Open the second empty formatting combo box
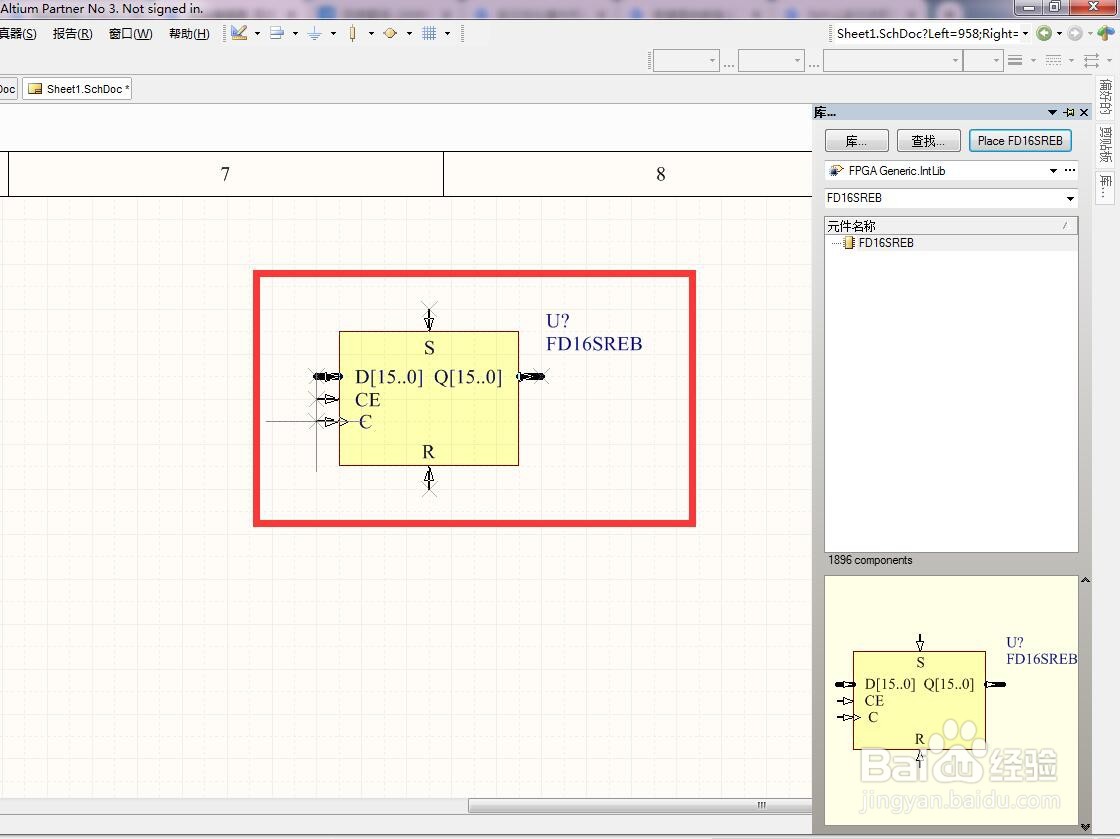The height and width of the screenshot is (839, 1120). [x=771, y=61]
